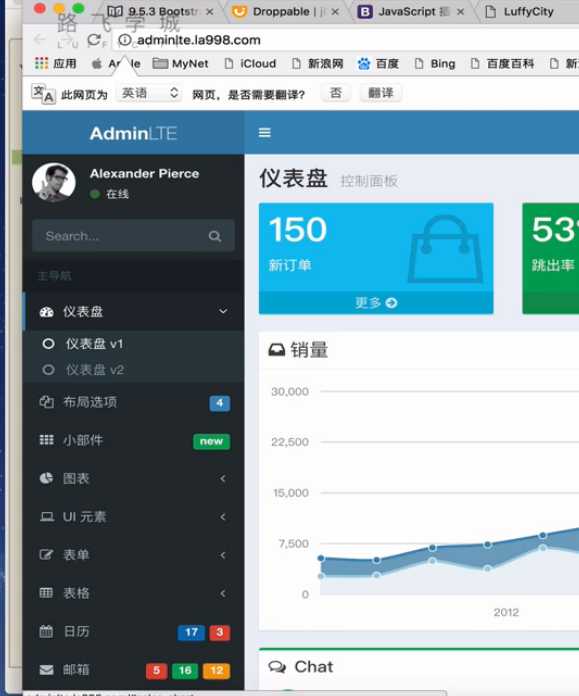The width and height of the screenshot is (579, 696).
Task: Click the 在线 online status text
Action: [x=117, y=194]
